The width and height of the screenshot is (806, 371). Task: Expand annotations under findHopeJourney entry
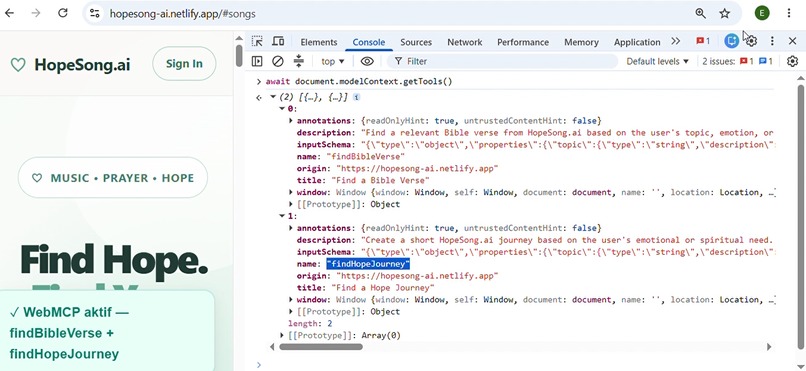pyautogui.click(x=291, y=228)
